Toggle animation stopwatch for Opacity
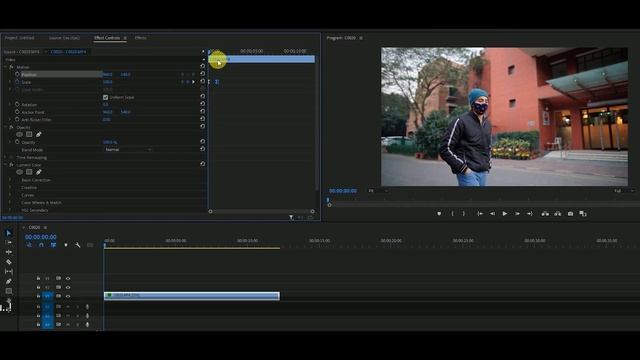 point(17,142)
